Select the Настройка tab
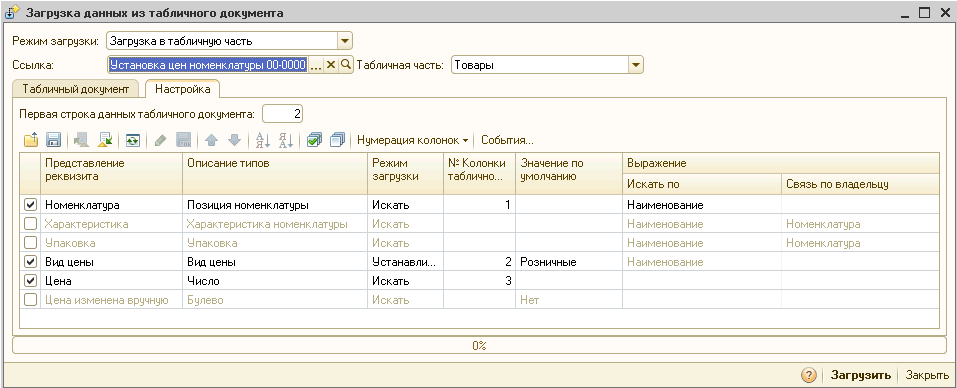Image resolution: width=957 pixels, height=388 pixels. pyautogui.click(x=182, y=89)
